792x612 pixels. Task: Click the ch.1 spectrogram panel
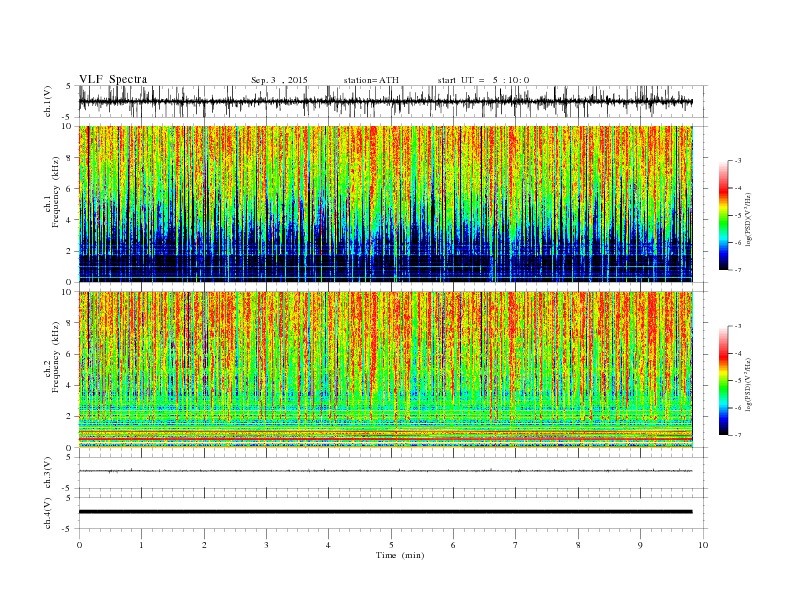click(386, 204)
